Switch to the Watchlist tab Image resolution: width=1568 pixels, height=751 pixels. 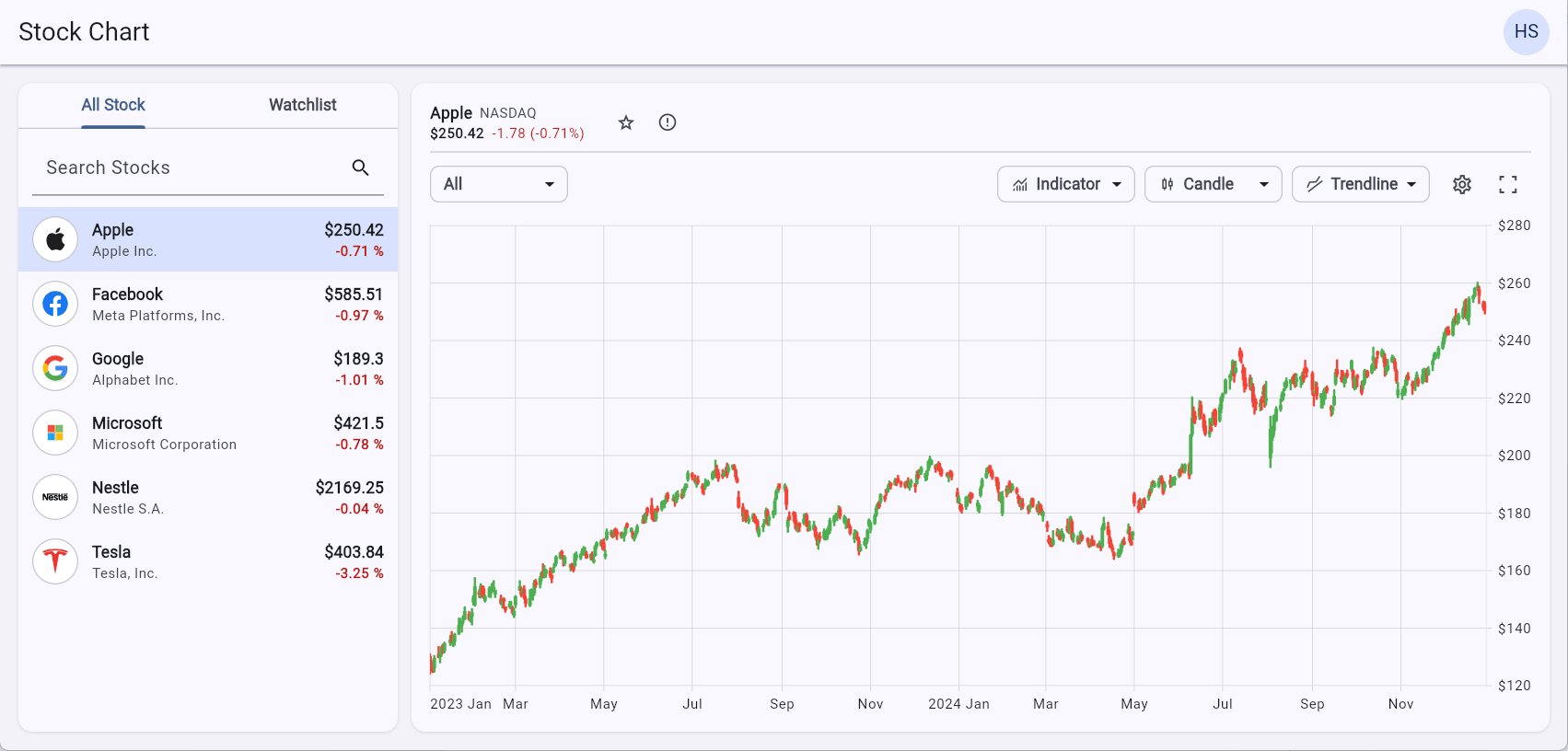click(302, 105)
